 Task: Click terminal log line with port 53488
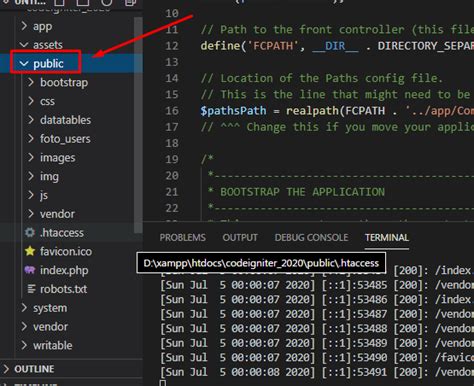pyautogui.click(x=317, y=328)
